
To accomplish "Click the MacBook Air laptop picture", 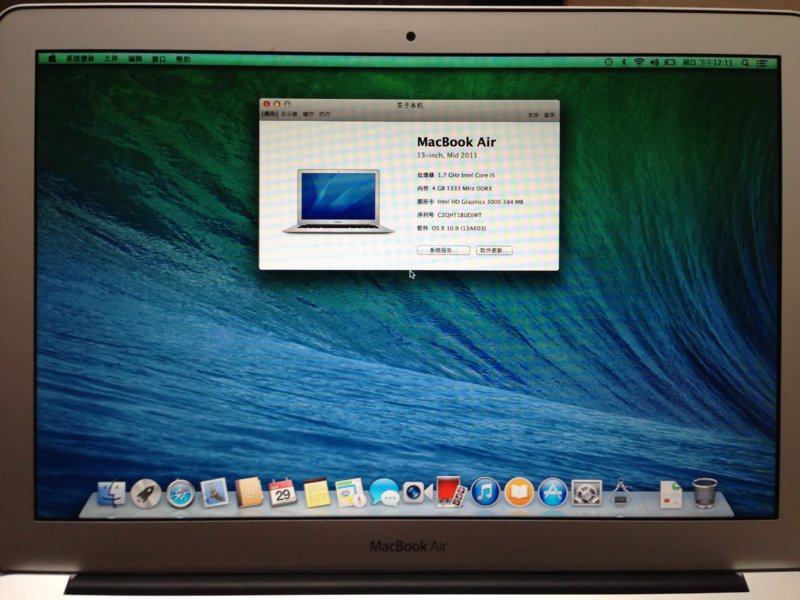I will coord(338,201).
